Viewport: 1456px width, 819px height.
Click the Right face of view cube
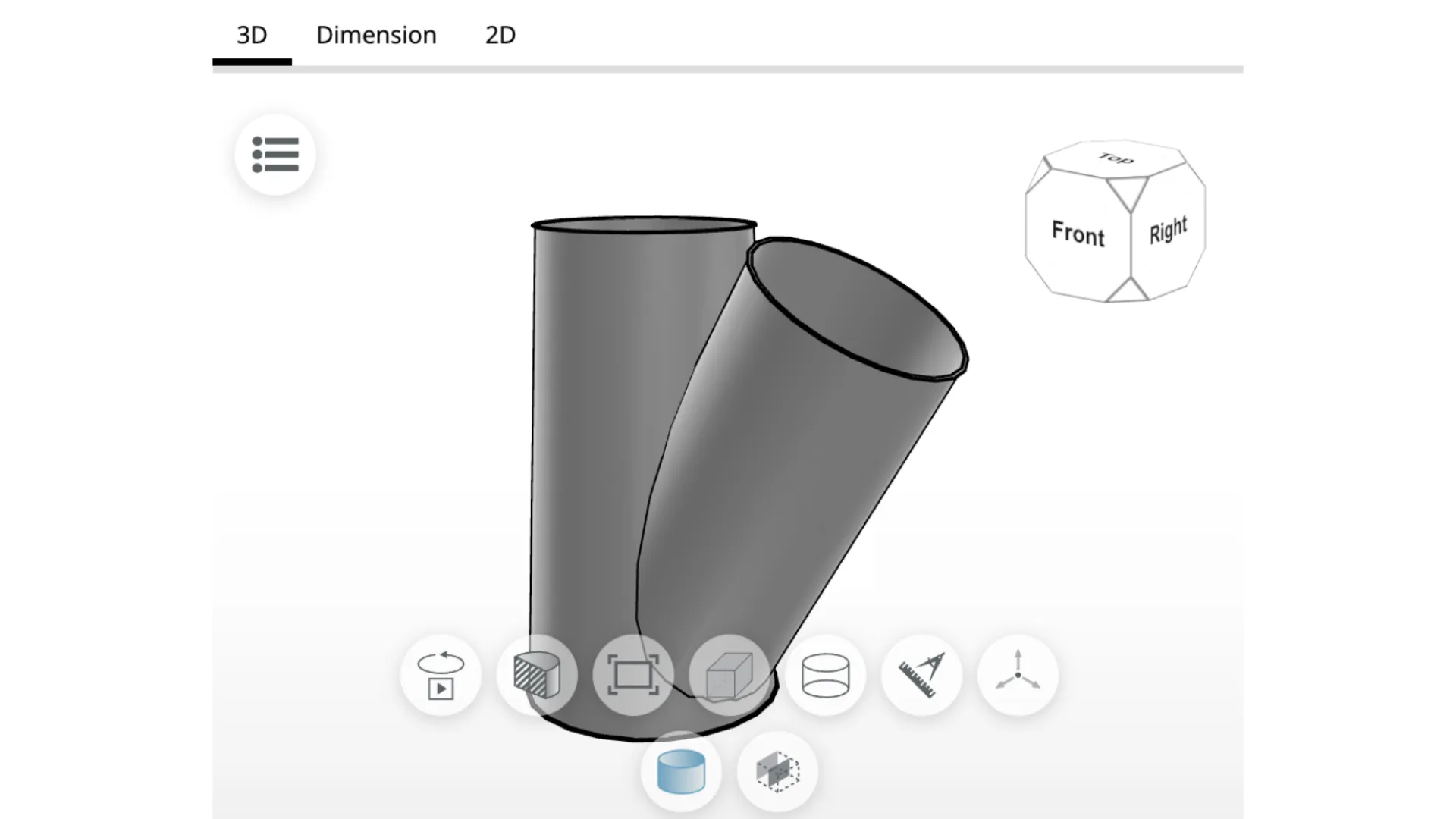pos(1168,231)
